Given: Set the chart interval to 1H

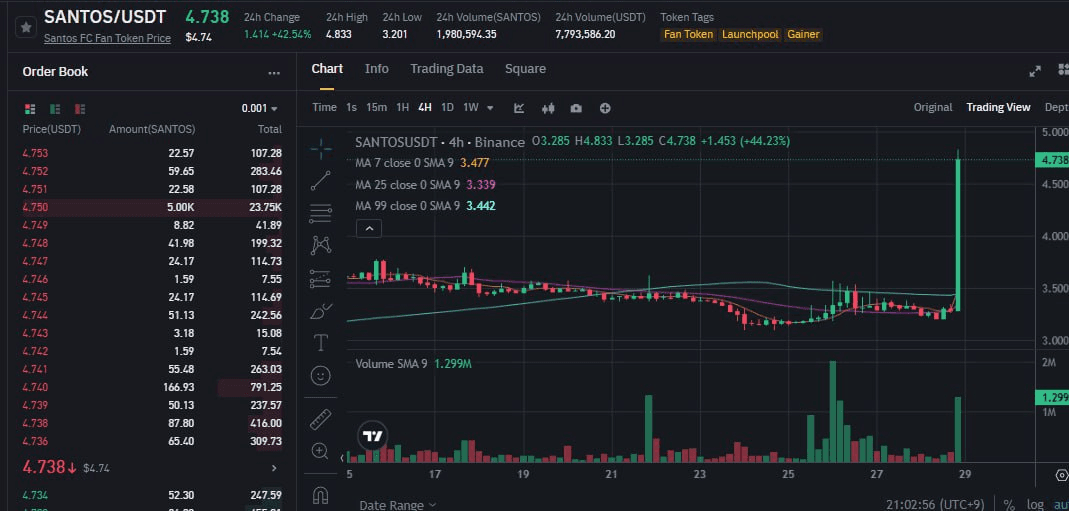Looking at the screenshot, I should pos(403,108).
